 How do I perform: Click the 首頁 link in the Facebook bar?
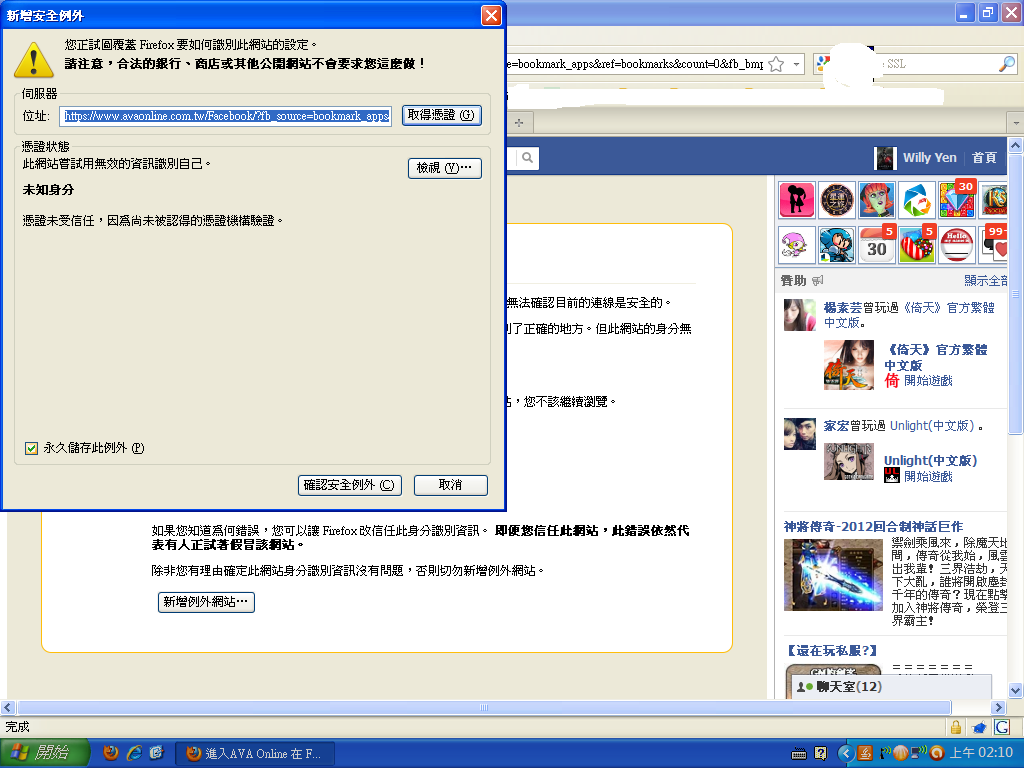click(x=984, y=158)
